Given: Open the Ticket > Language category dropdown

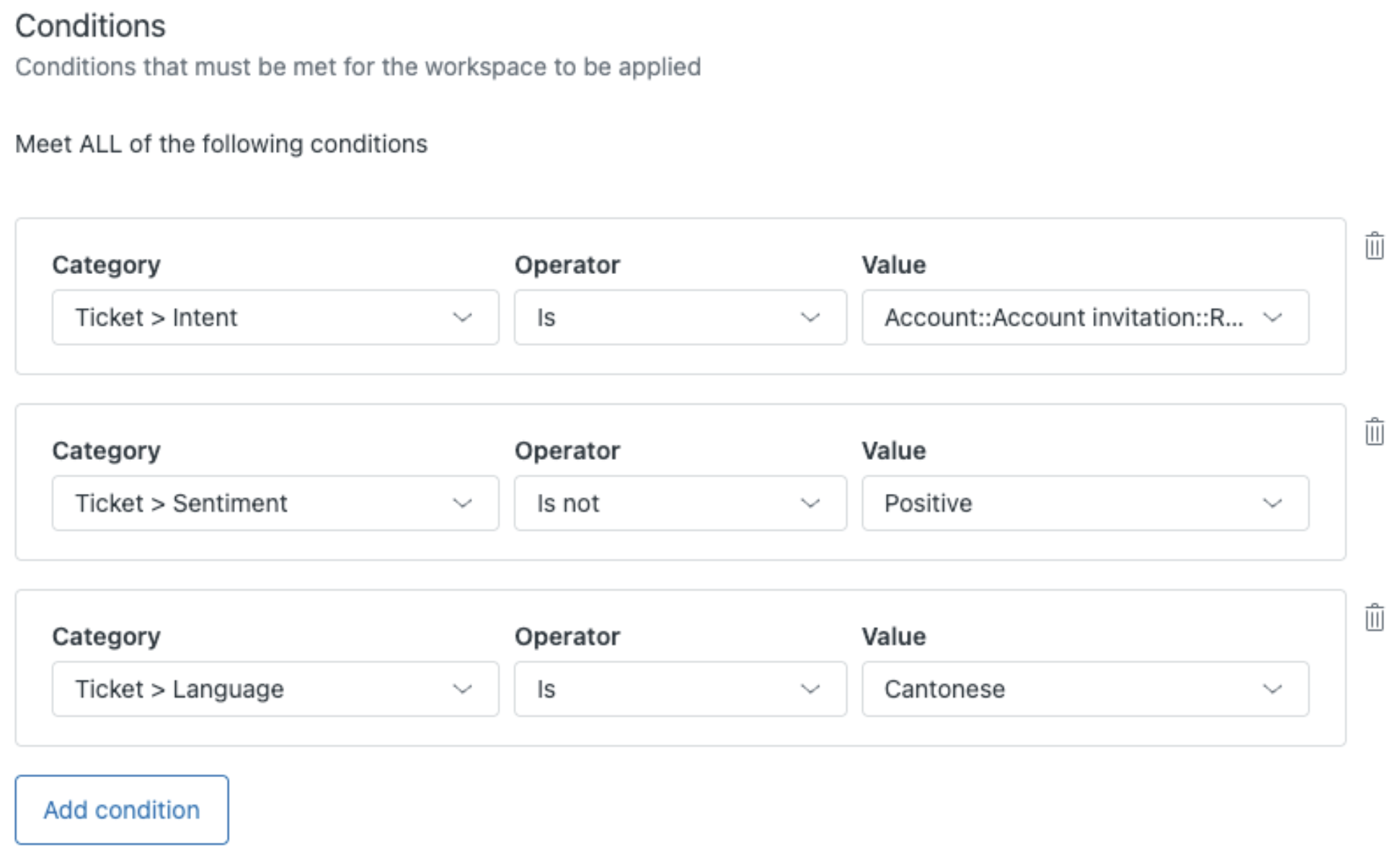Looking at the screenshot, I should click(274, 689).
